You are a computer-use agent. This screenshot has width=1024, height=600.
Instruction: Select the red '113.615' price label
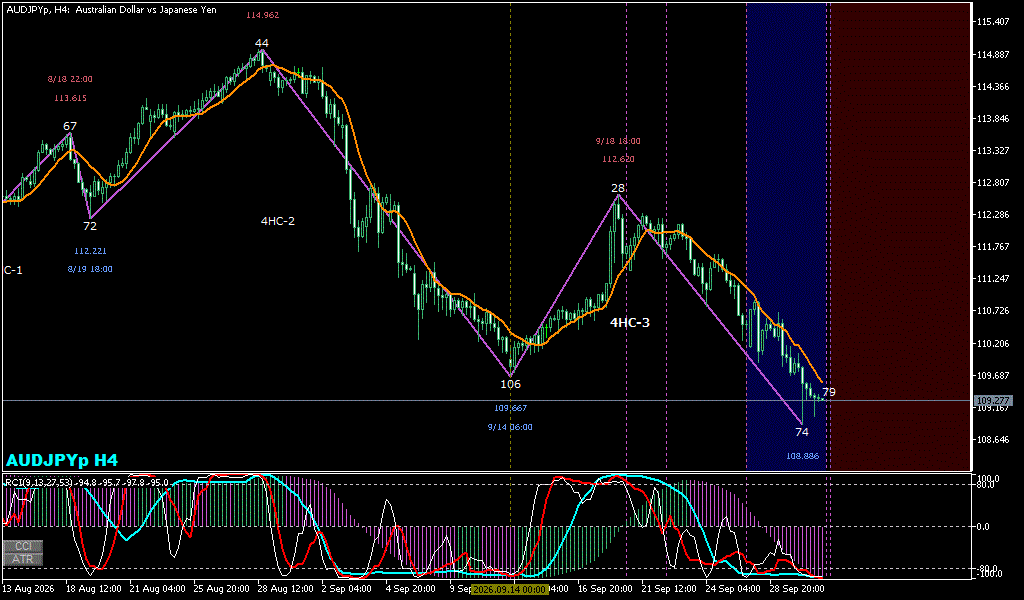[70, 98]
